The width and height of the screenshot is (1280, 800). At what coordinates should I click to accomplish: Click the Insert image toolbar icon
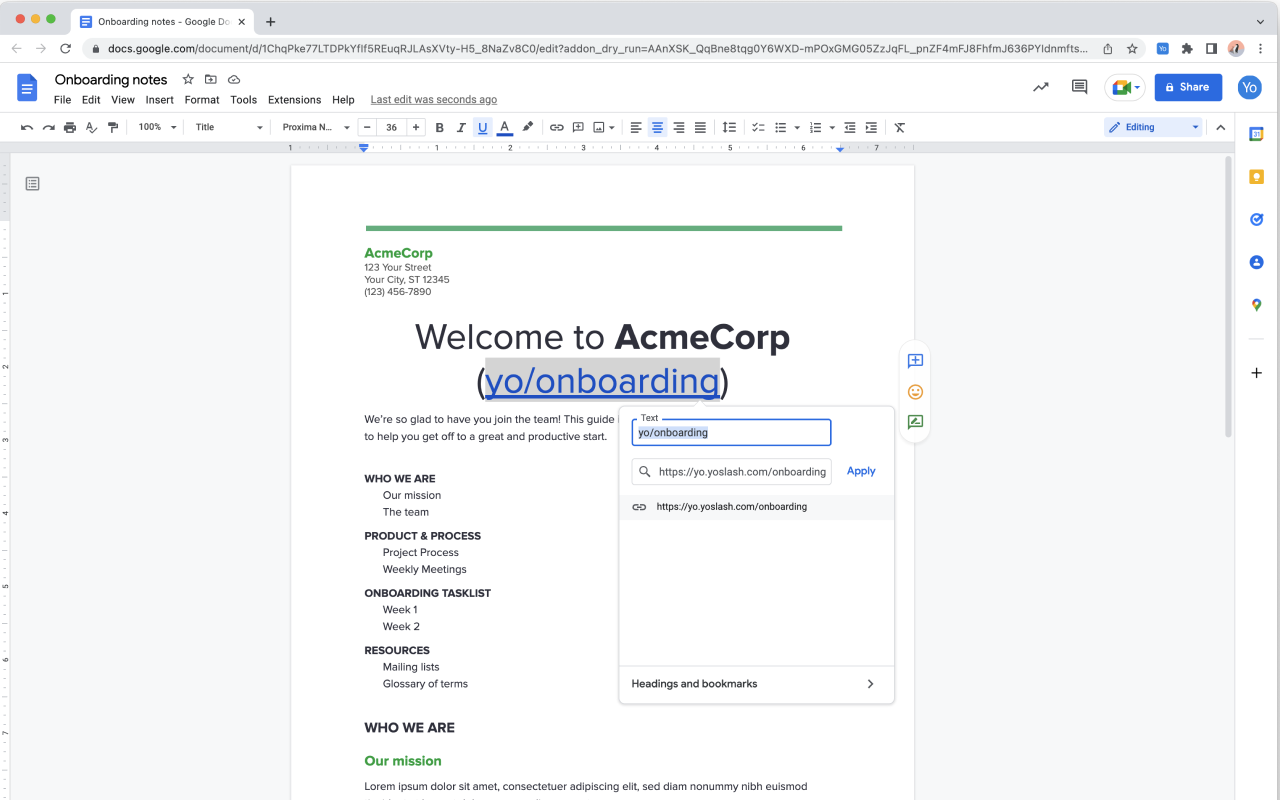(600, 127)
